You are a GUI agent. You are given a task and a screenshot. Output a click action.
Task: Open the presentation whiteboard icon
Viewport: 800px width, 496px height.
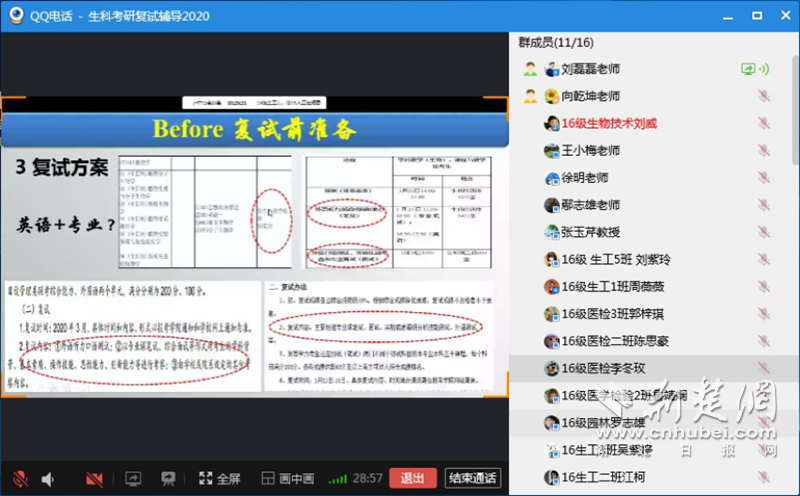tap(168, 478)
